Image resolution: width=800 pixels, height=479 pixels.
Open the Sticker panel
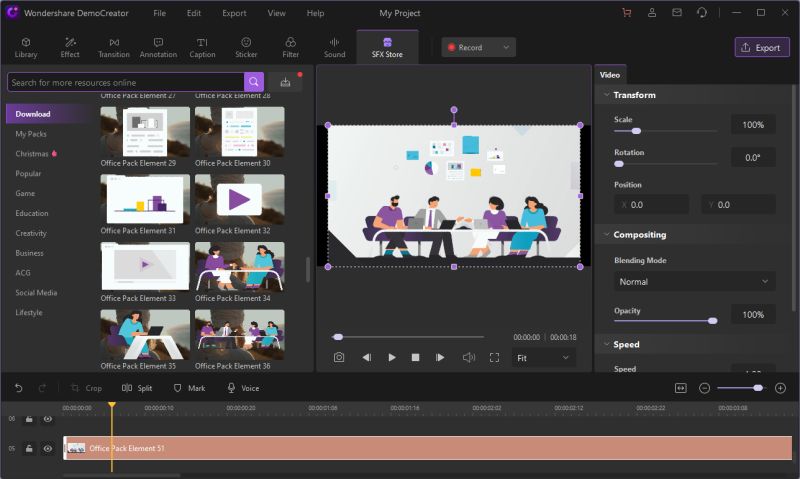tap(246, 48)
